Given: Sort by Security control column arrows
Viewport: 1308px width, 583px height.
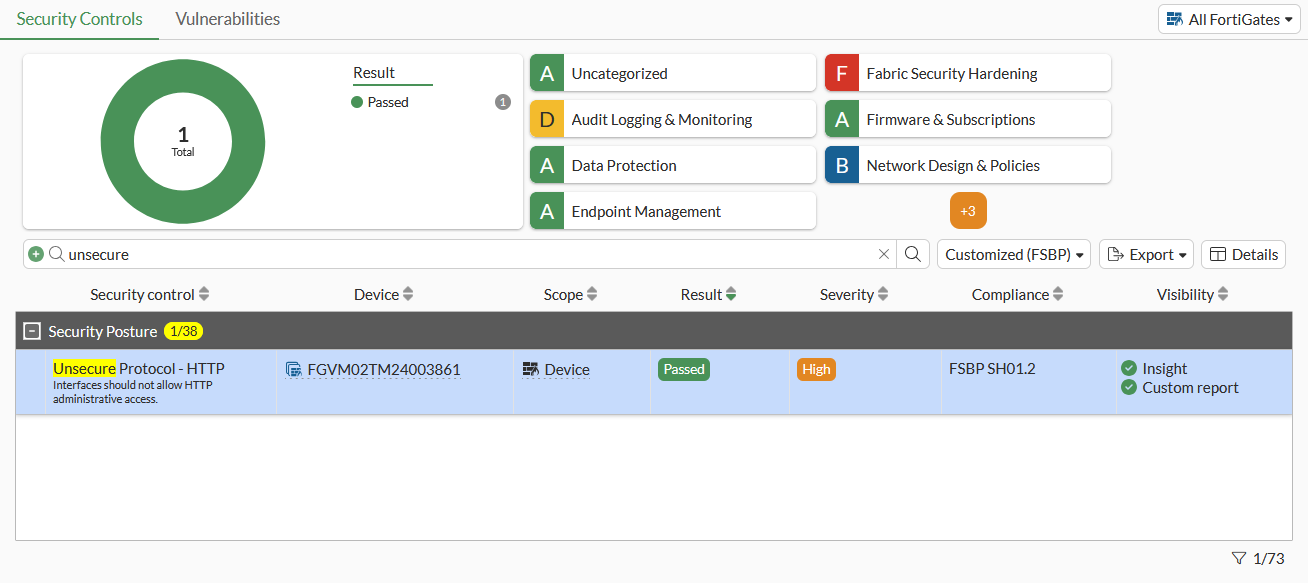Looking at the screenshot, I should [x=204, y=295].
